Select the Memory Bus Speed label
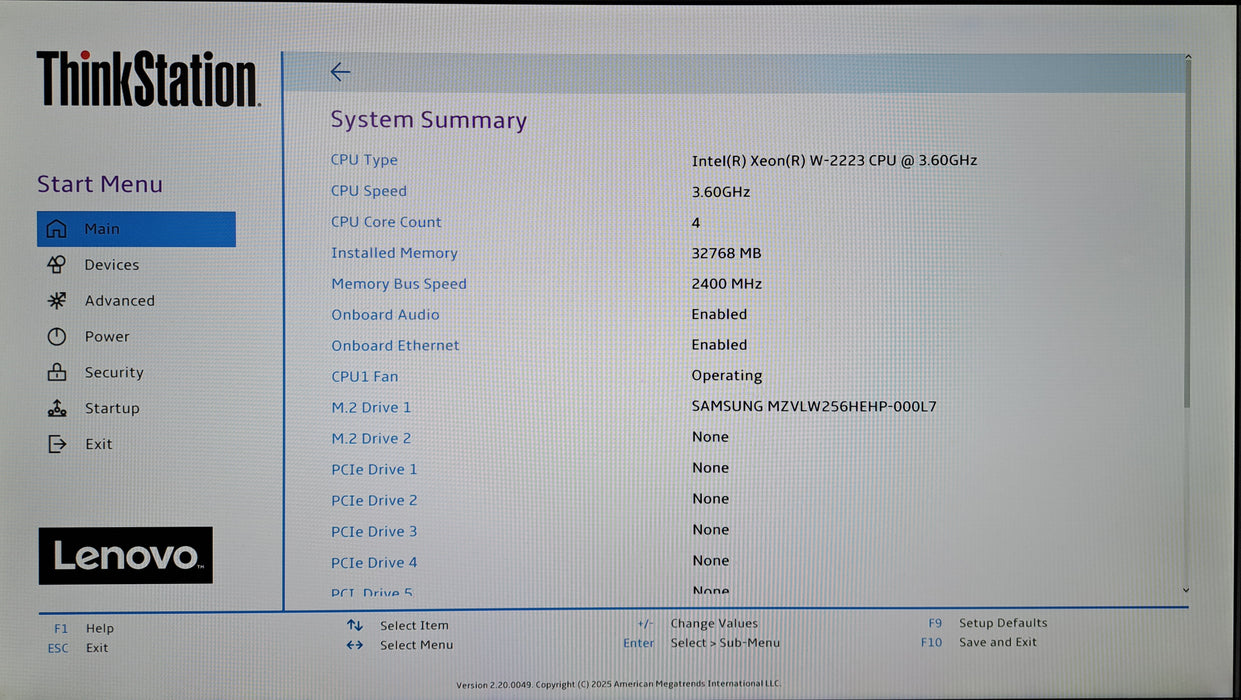 pyautogui.click(x=399, y=284)
